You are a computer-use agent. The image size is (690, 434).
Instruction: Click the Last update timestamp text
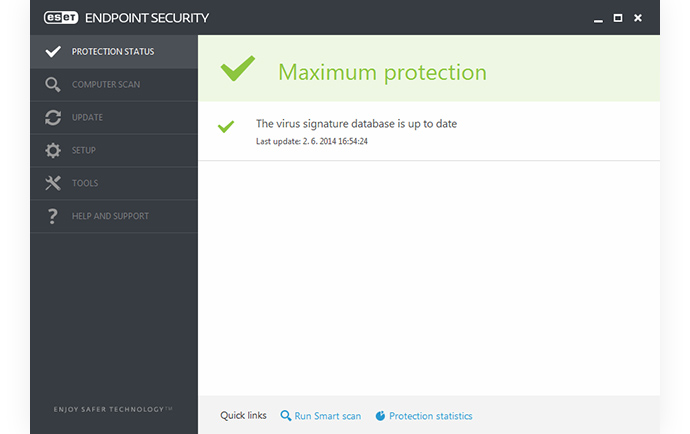tap(312, 141)
